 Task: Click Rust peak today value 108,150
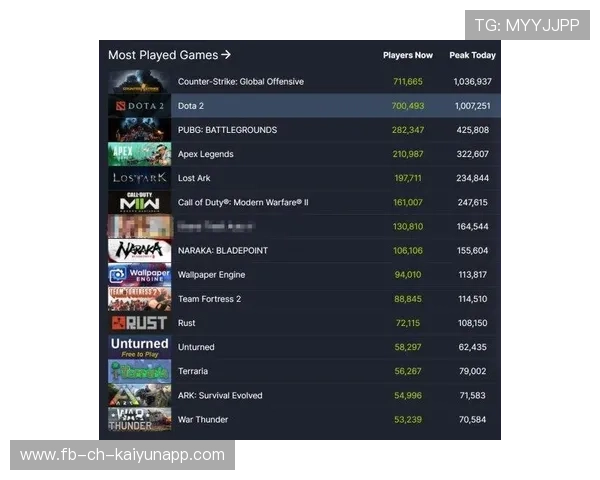click(x=473, y=323)
